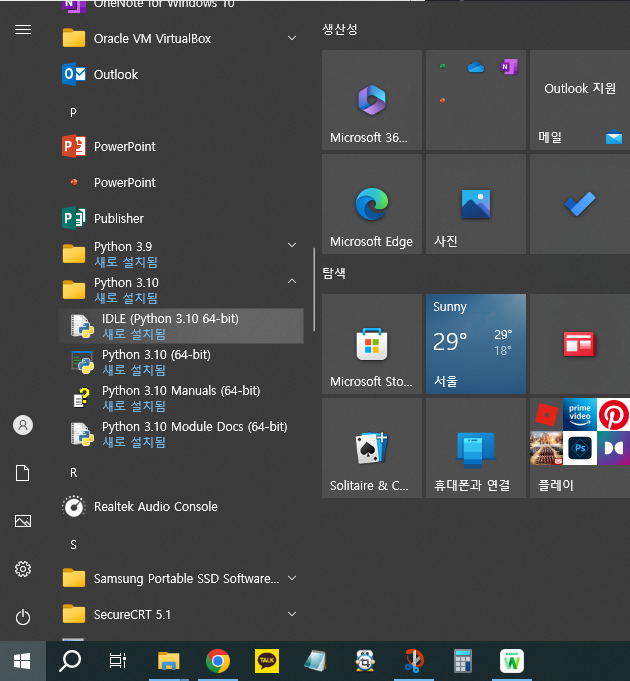This screenshot has height=681, width=630.
Task: Open Python 3.10 (64-bit) interpreter
Action: click(181, 362)
